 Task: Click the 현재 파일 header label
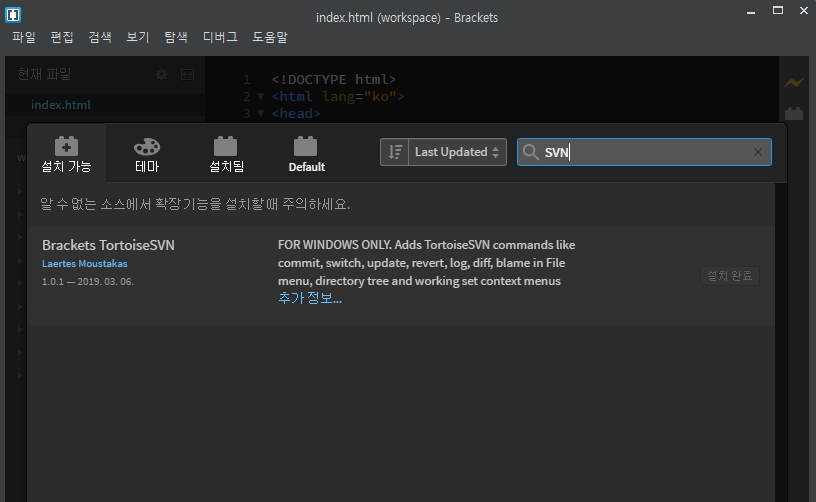coord(44,74)
